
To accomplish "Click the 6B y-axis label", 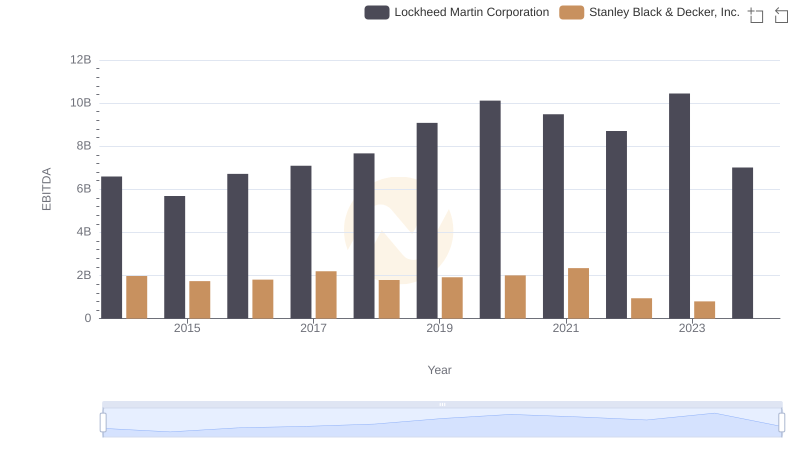I will tap(84, 189).
